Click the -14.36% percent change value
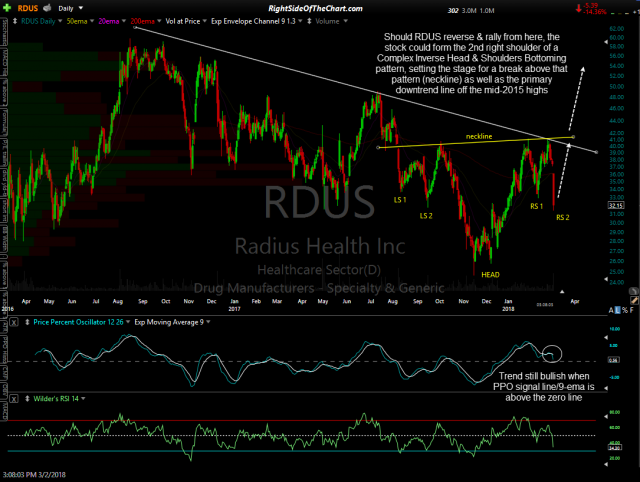The width and height of the screenshot is (640, 482). click(x=595, y=12)
